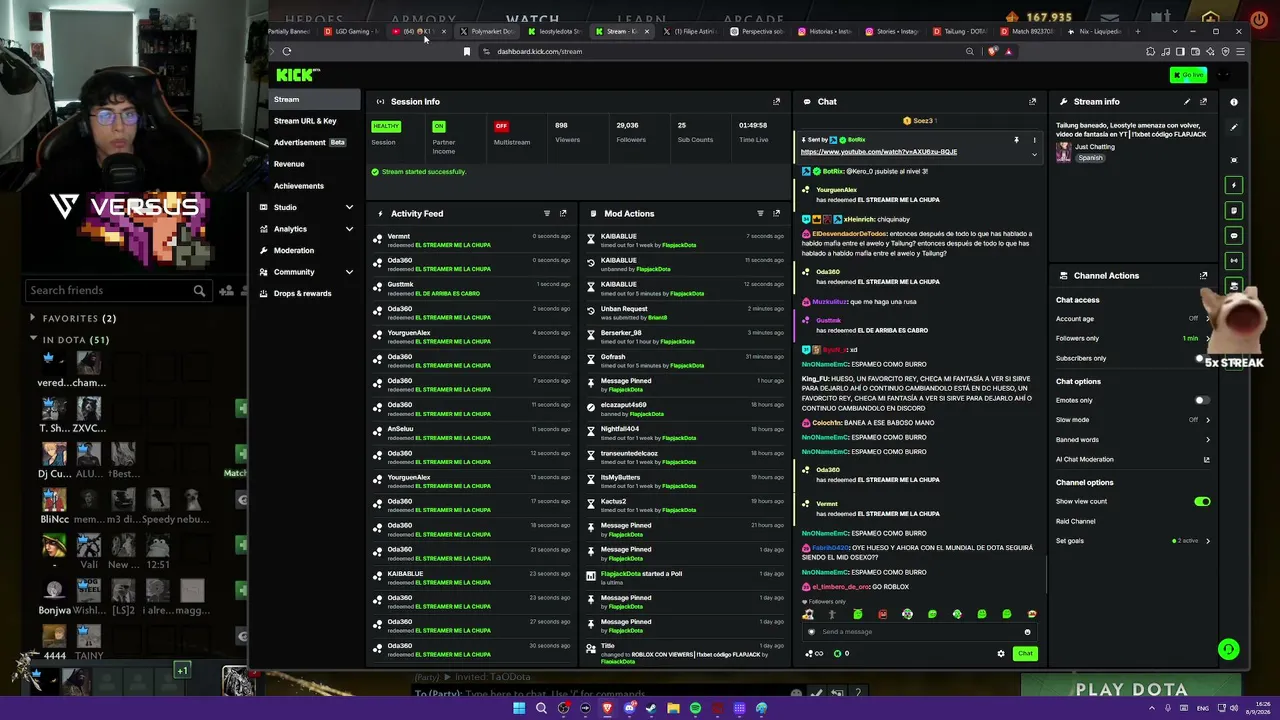Viewport: 1280px width, 720px height.
Task: Click the Spanish language tag
Action: 1090,158
